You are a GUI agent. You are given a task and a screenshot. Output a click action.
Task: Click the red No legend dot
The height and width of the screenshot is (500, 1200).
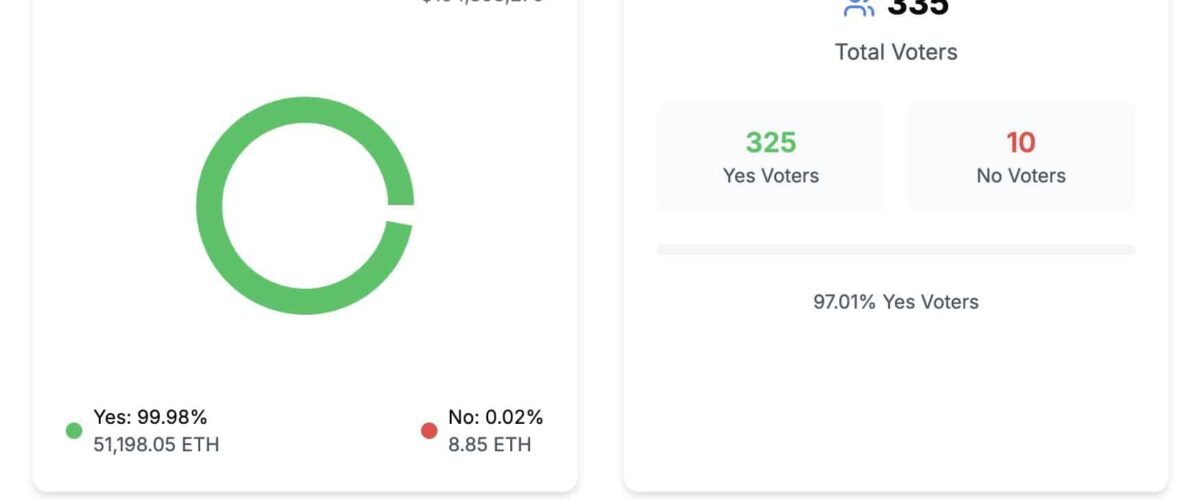pos(429,431)
